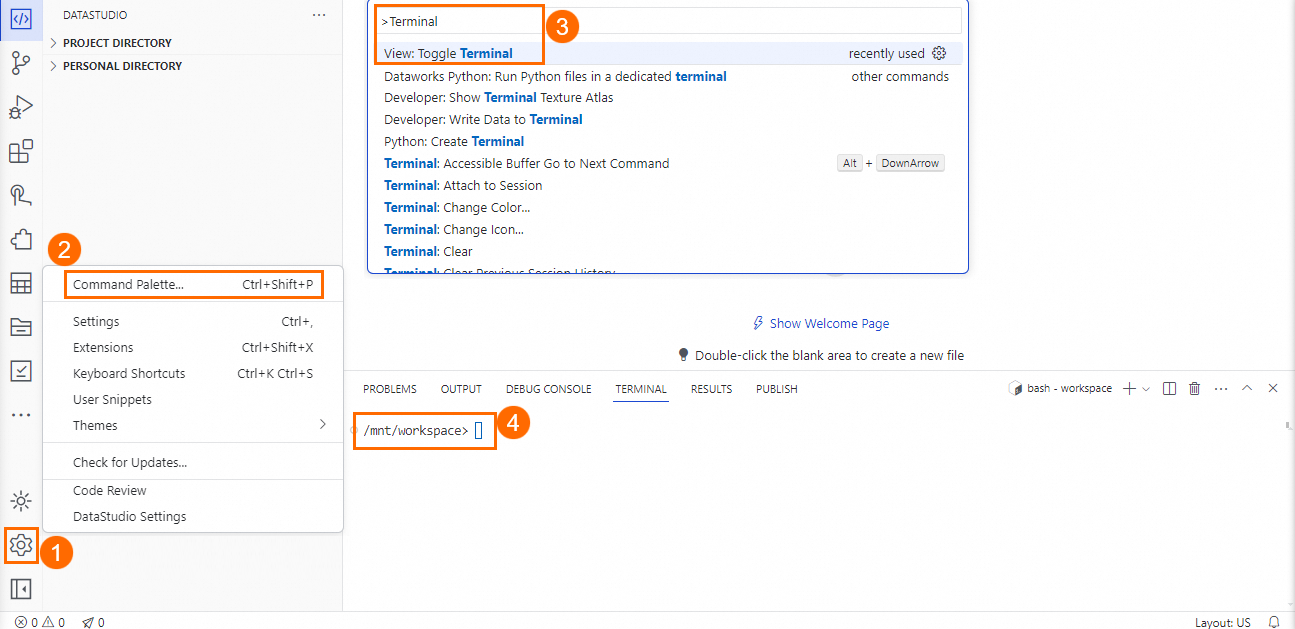
Task: Close the bottom panel
Action: coord(1273,388)
